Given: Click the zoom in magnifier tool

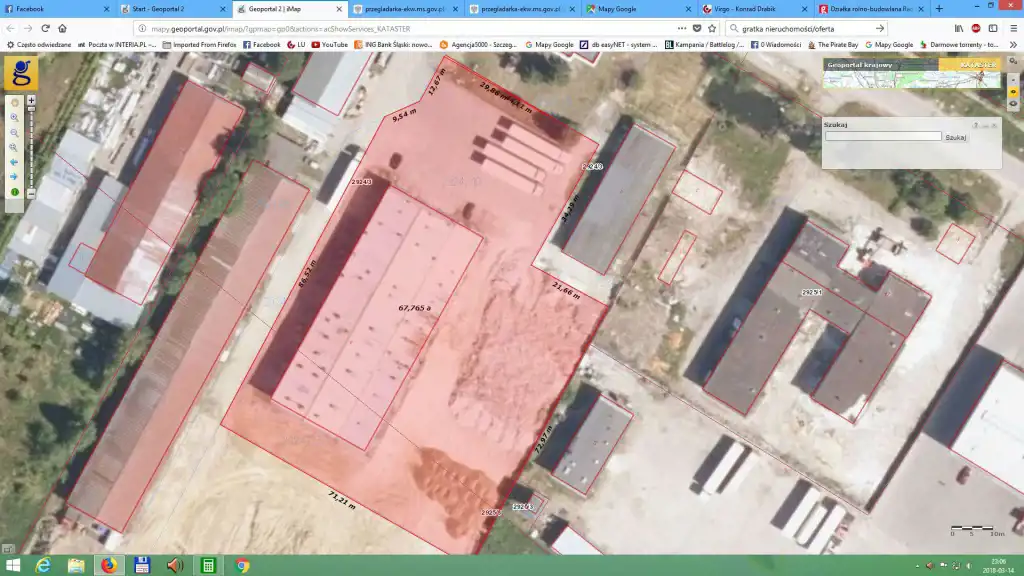Looking at the screenshot, I should point(15,117).
